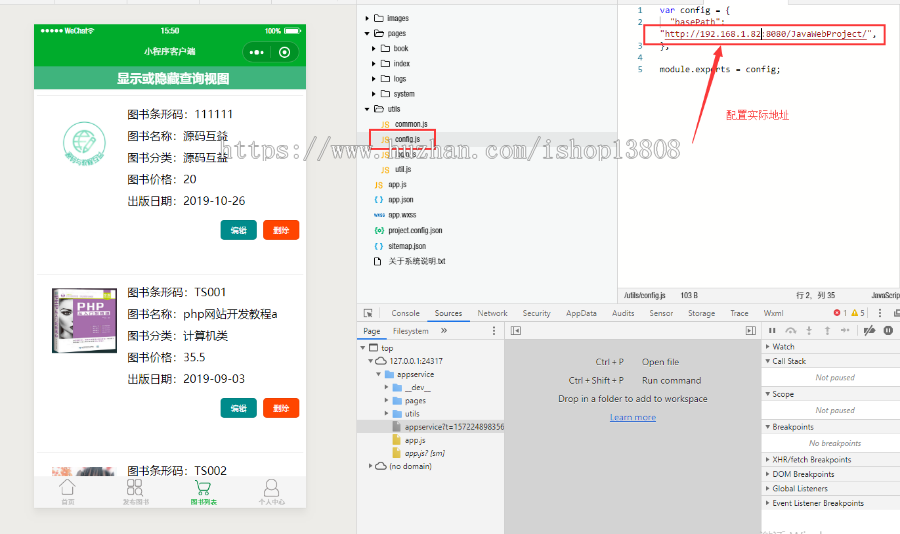
Task: Expand the Watch section
Action: pyautogui.click(x=767, y=347)
